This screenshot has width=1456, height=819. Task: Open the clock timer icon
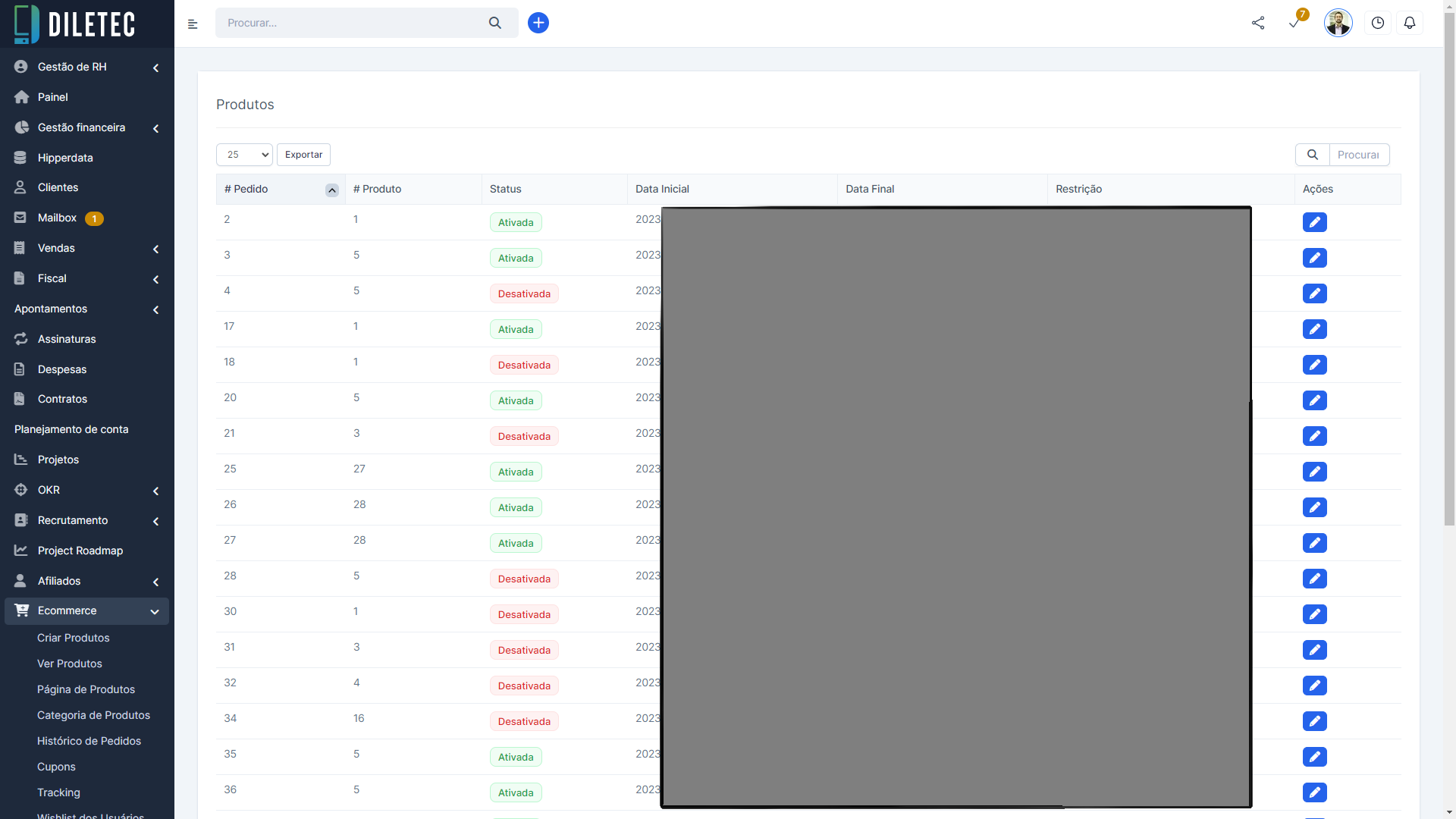point(1378,23)
